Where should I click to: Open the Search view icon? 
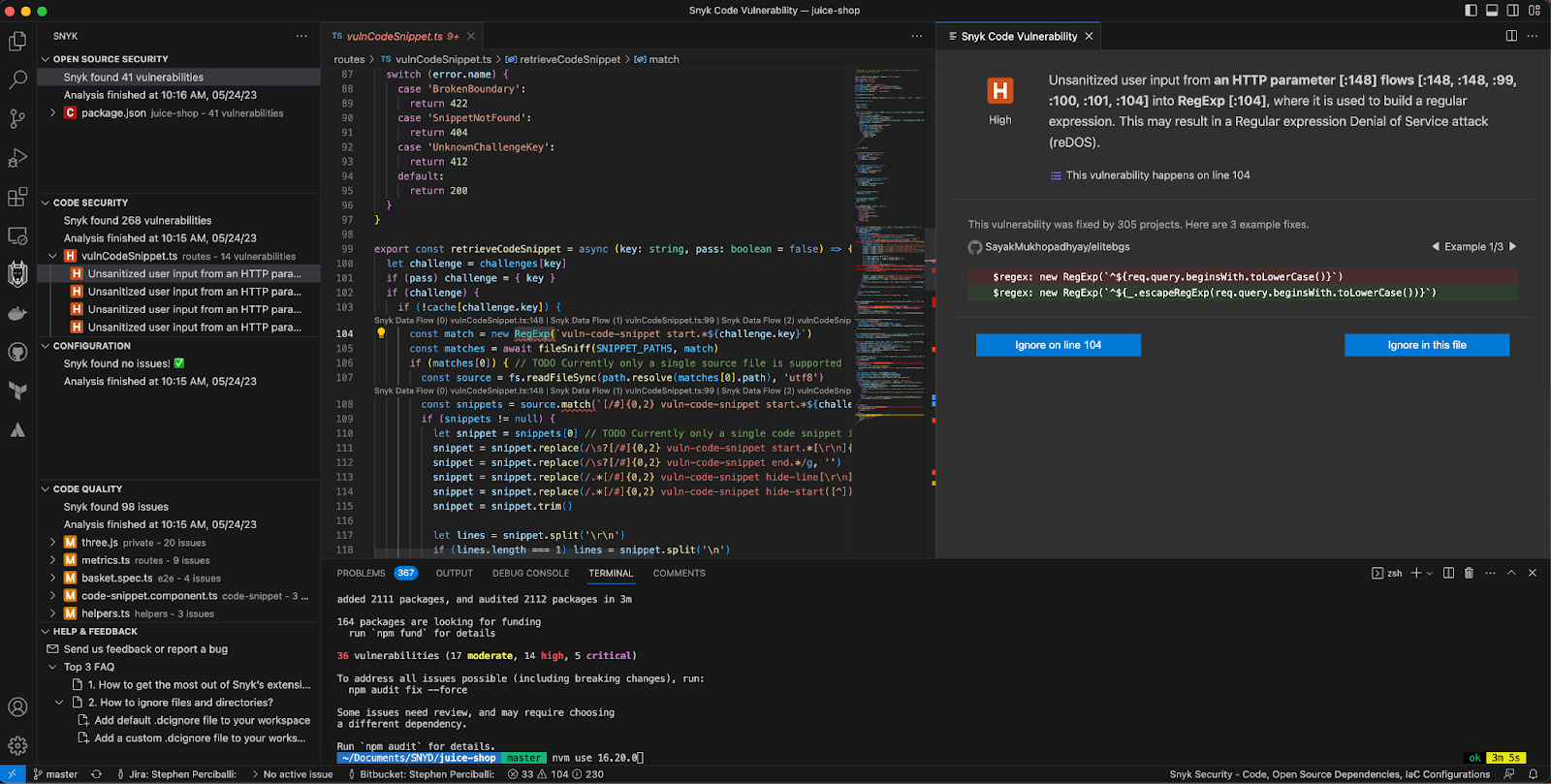point(17,80)
